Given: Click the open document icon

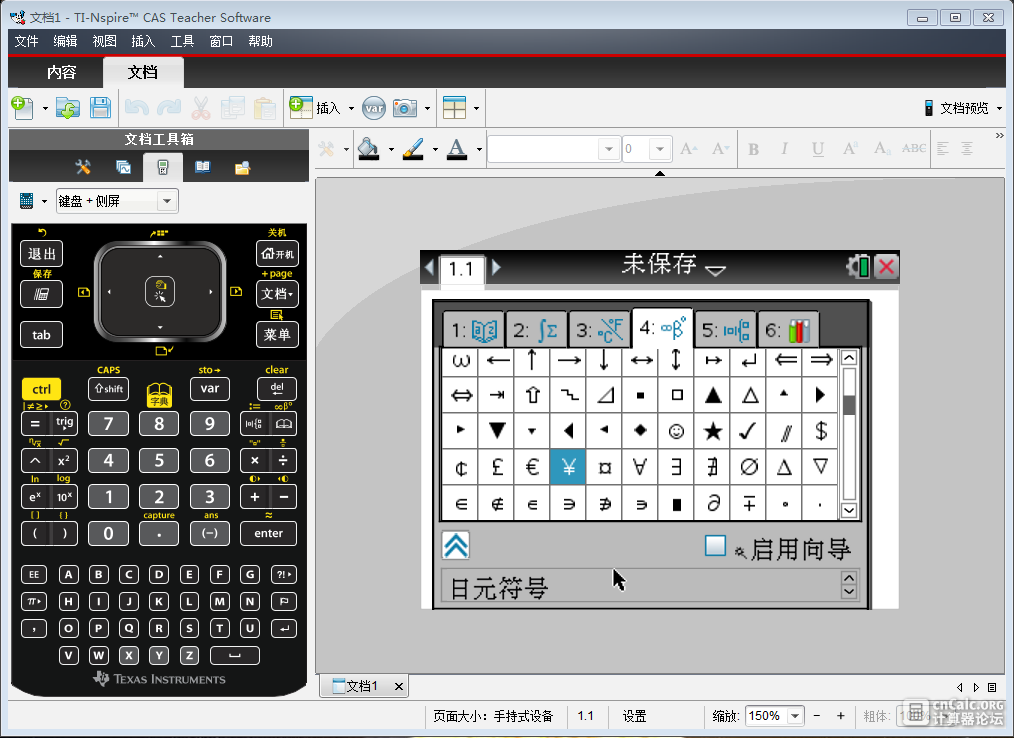Looking at the screenshot, I should [x=67, y=107].
